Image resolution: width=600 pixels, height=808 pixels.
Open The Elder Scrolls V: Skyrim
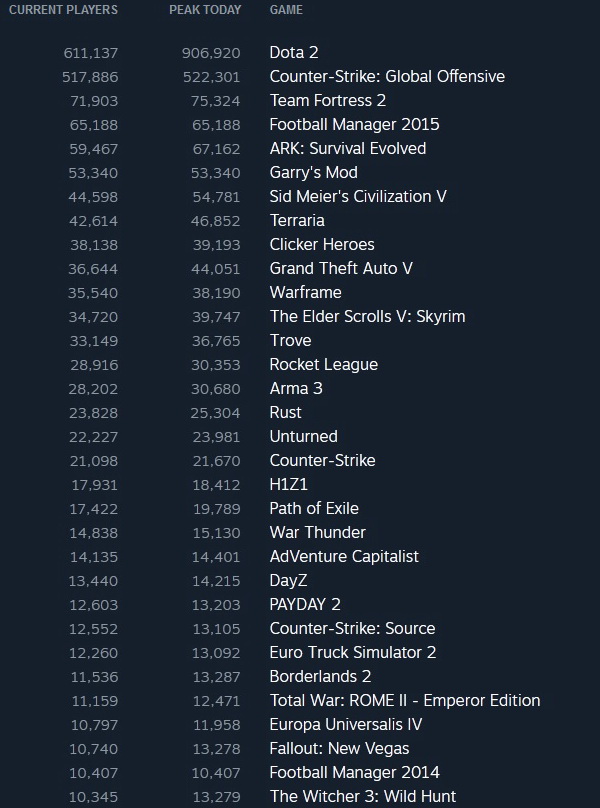pos(367,316)
